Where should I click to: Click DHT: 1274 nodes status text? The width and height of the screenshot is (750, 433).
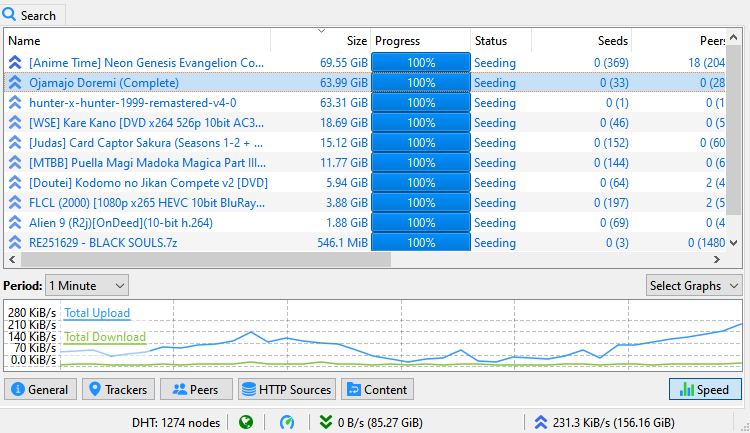pos(176,422)
